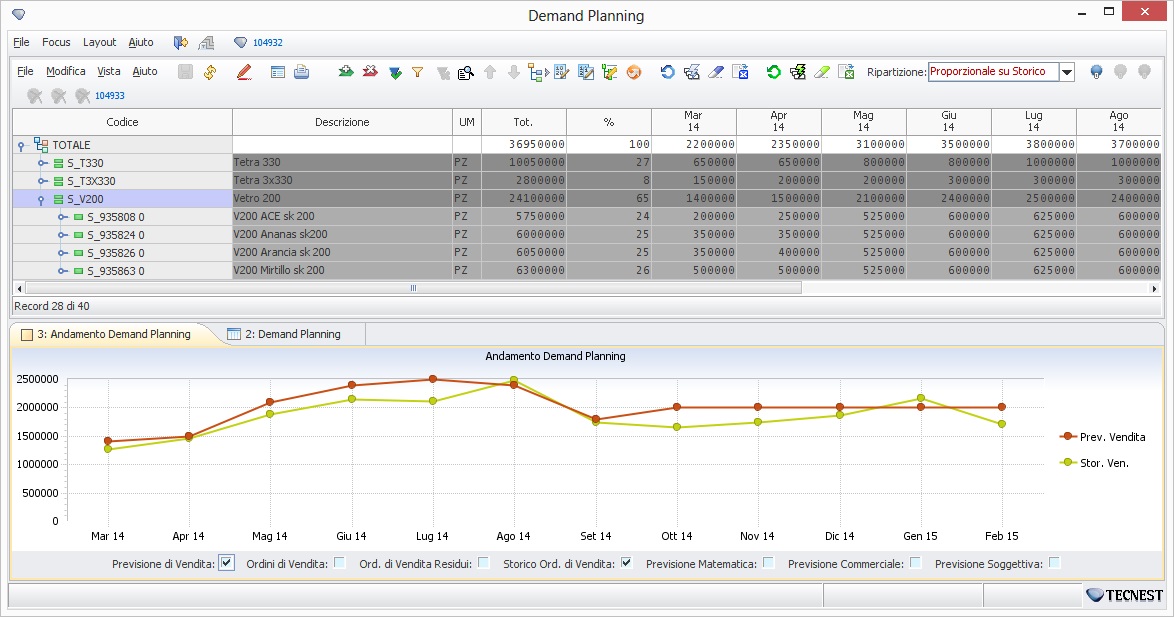Click the exit door icon in top menu bar
The image size is (1174, 617).
point(180,43)
